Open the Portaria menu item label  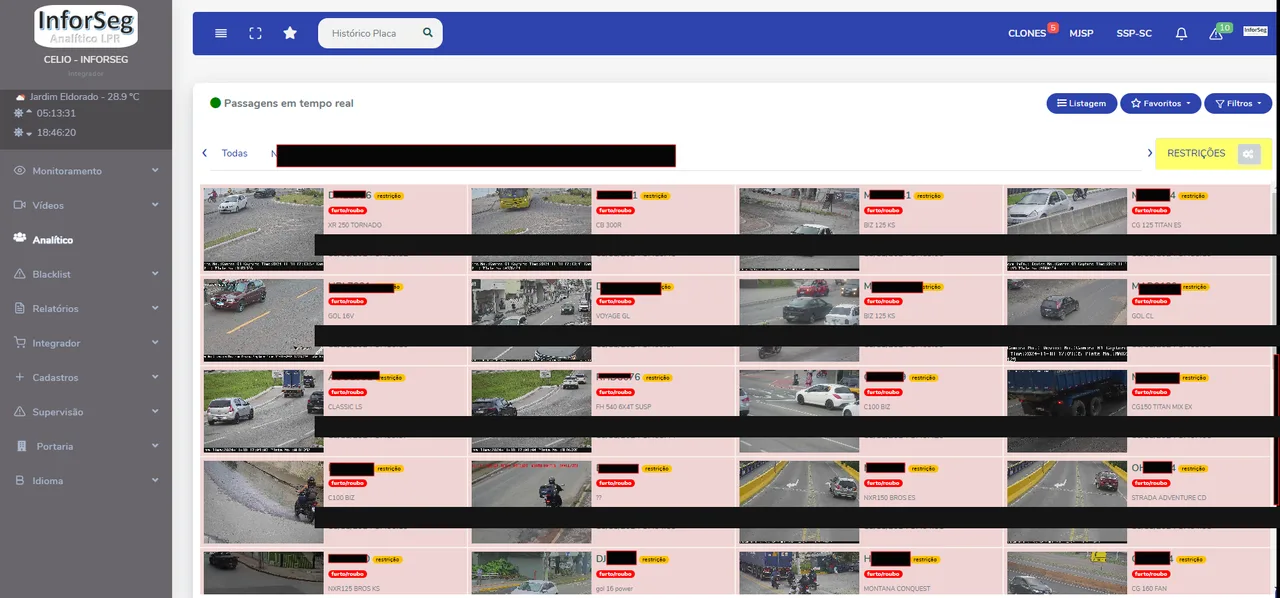(55, 446)
